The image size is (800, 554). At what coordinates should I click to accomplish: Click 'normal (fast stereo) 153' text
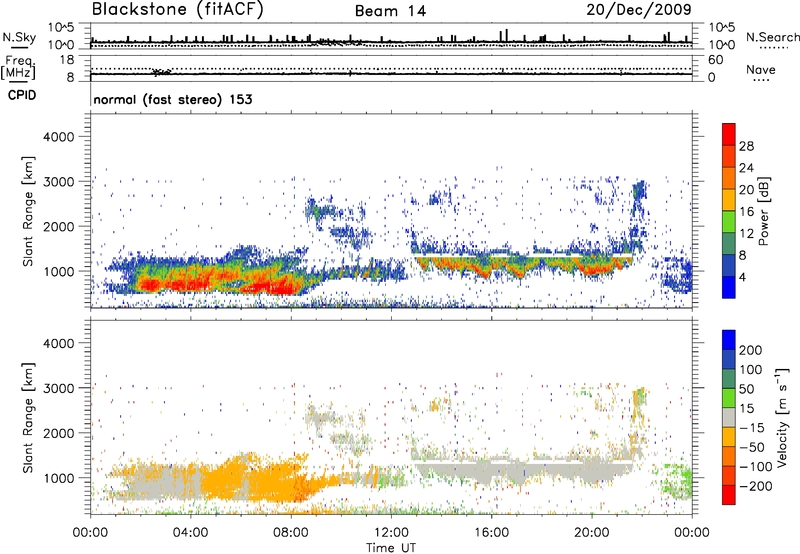coord(173,99)
